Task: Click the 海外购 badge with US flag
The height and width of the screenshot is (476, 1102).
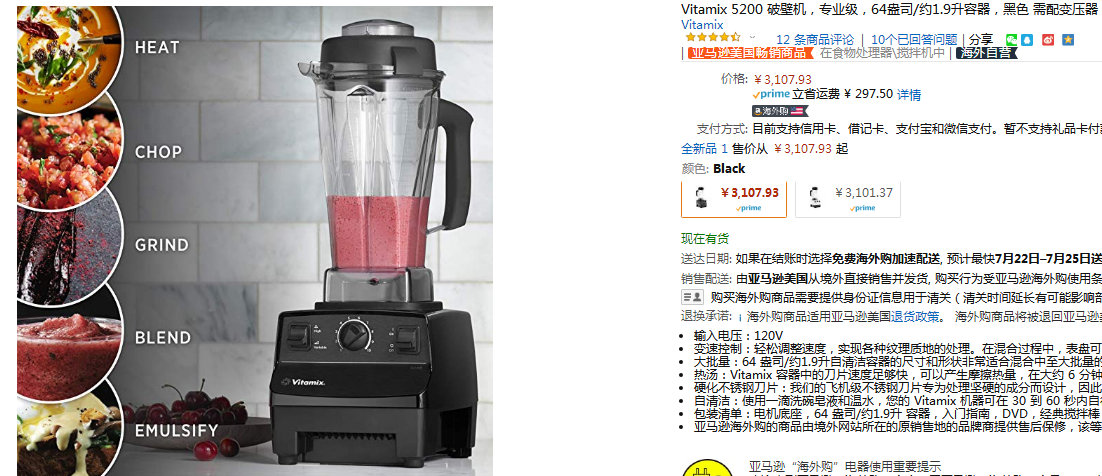Action: click(780, 110)
